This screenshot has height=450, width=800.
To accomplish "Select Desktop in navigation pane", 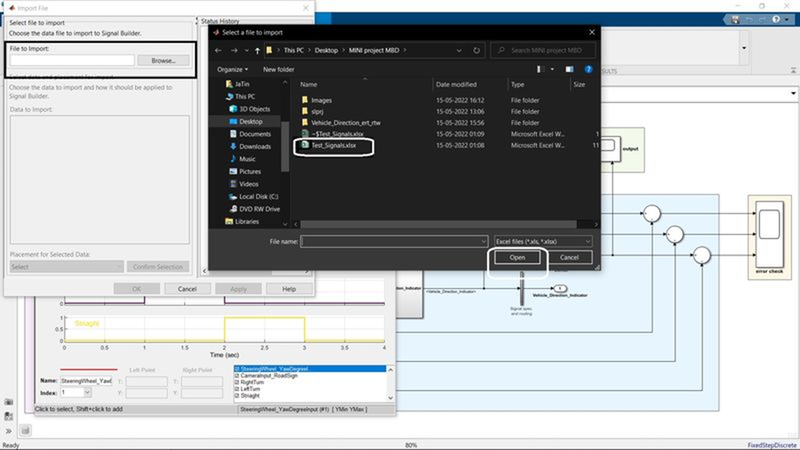I will pyautogui.click(x=251, y=121).
